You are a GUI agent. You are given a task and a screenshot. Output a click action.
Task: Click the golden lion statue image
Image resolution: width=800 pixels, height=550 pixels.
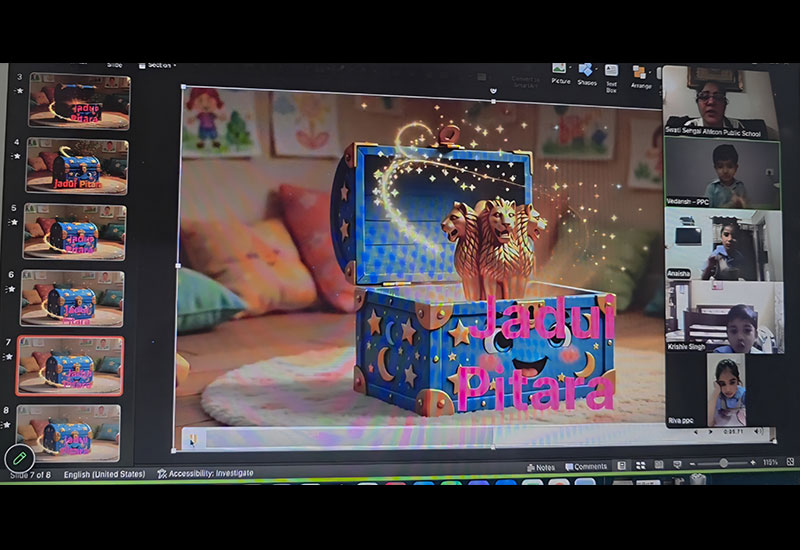492,249
